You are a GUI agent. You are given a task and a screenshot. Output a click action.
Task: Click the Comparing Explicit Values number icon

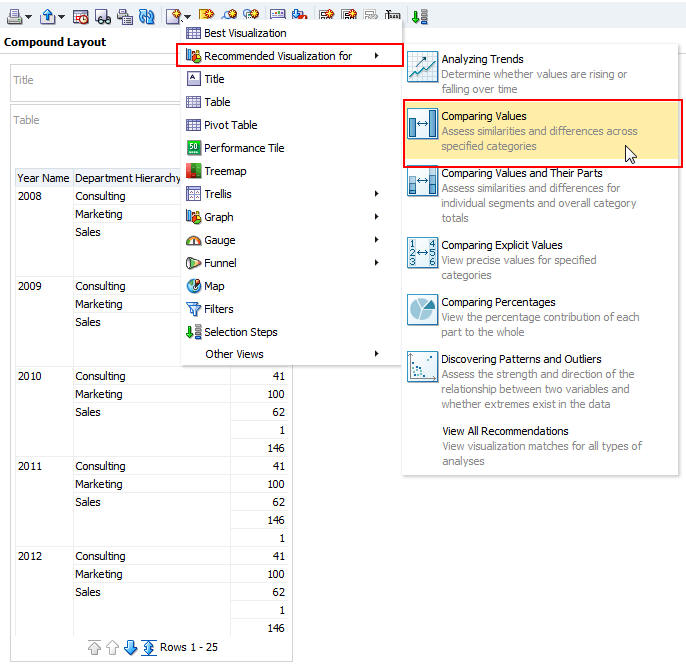[422, 252]
